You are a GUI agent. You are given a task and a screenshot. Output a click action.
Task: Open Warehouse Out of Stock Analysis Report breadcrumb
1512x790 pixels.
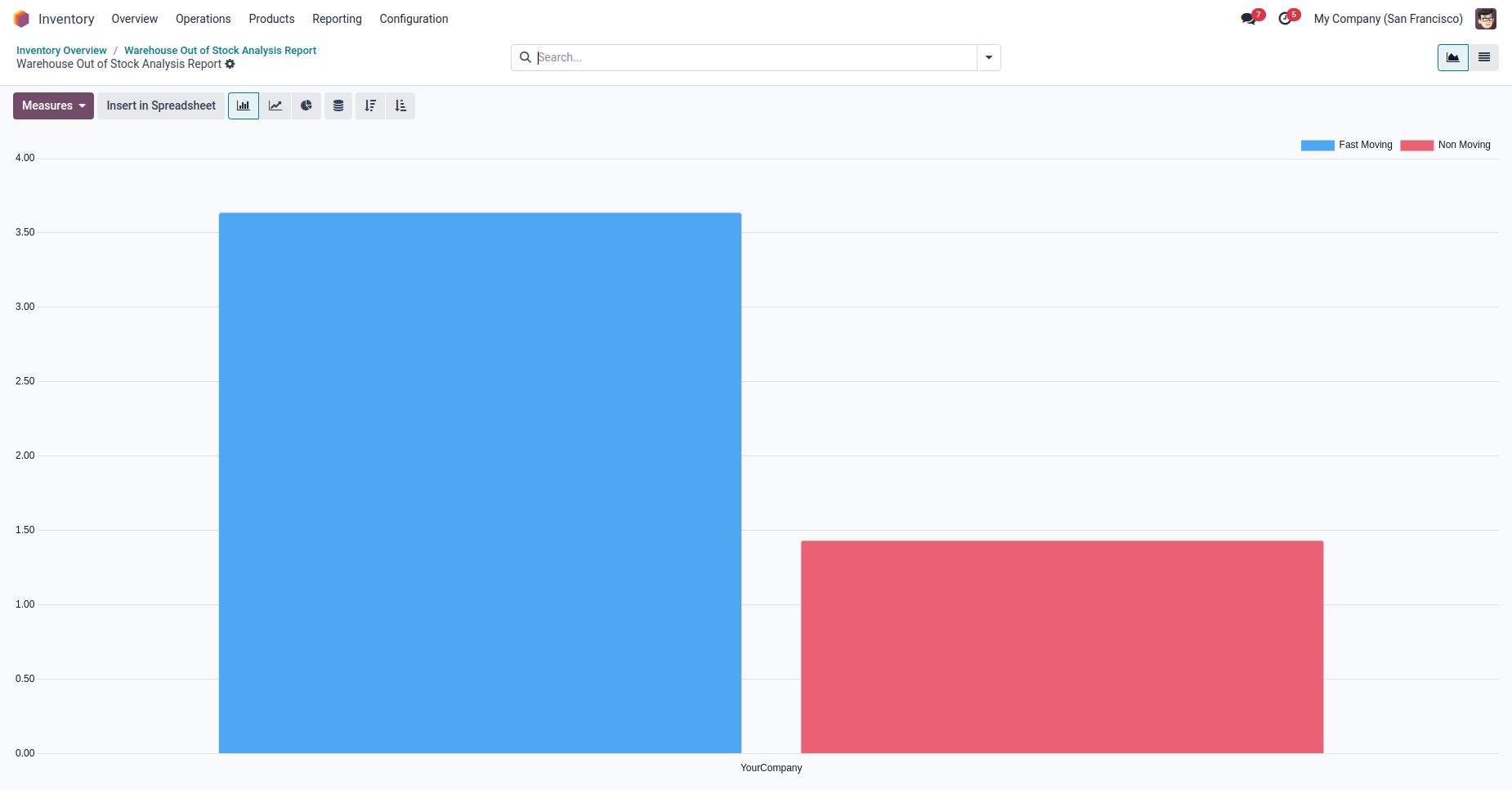click(220, 51)
